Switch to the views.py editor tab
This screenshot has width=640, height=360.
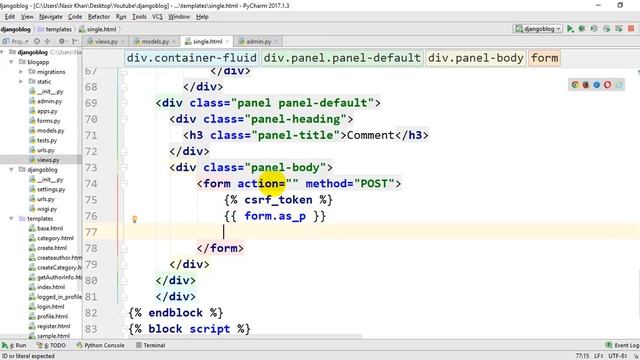(x=106, y=42)
